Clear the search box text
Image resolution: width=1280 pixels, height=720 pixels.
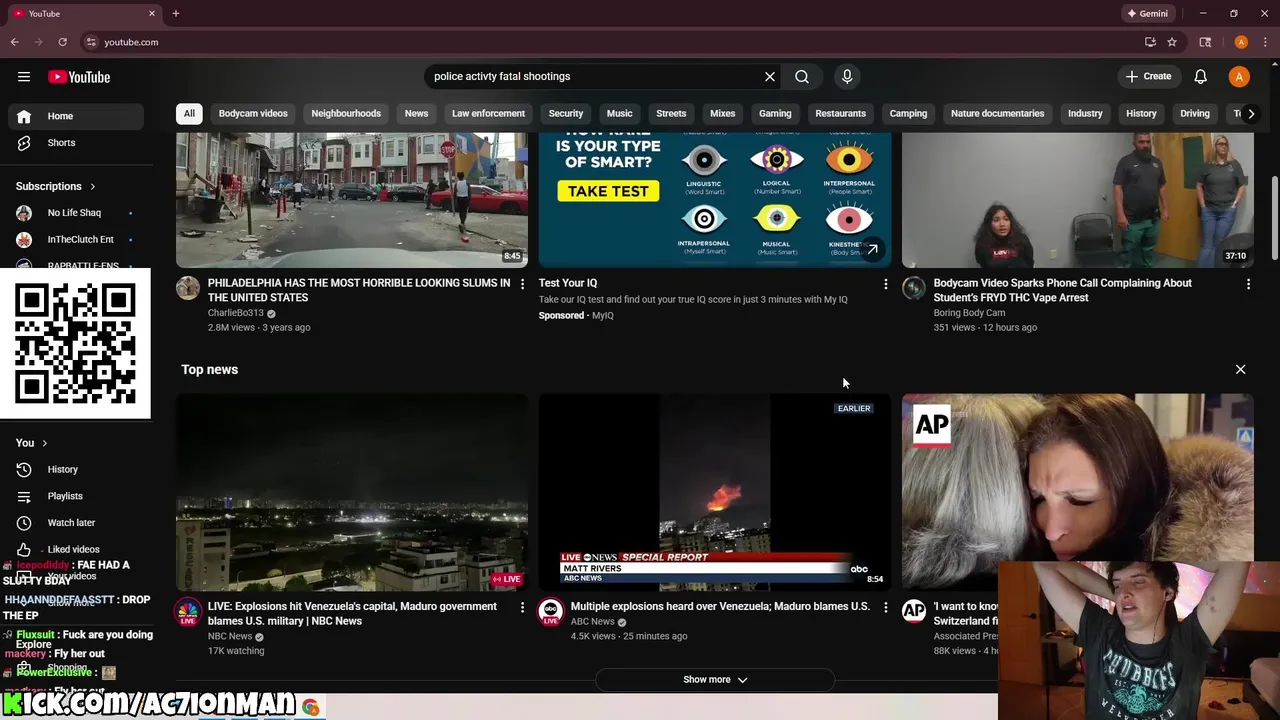(x=770, y=77)
